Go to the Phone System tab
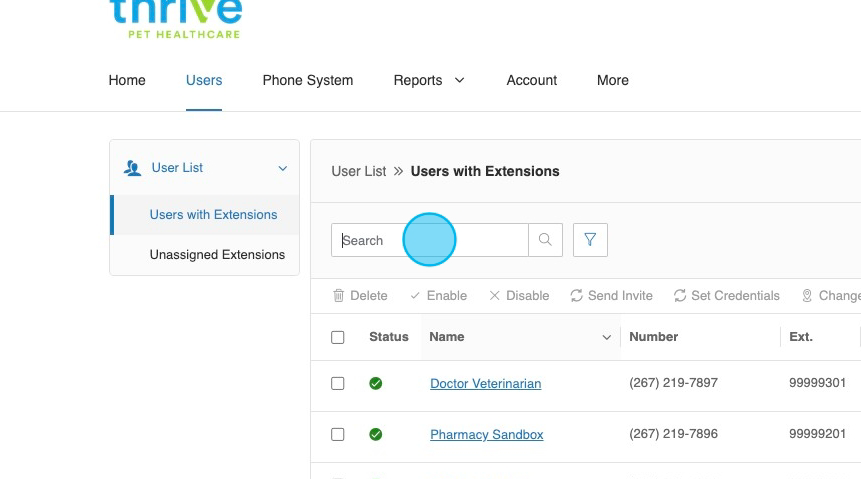The image size is (861, 479). [x=307, y=81]
